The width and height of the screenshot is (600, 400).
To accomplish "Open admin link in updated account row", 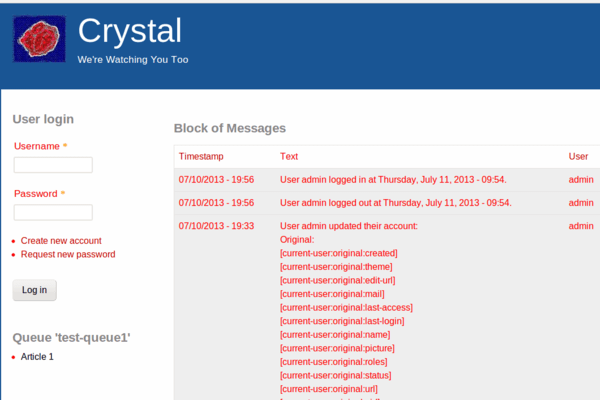I will (581, 226).
